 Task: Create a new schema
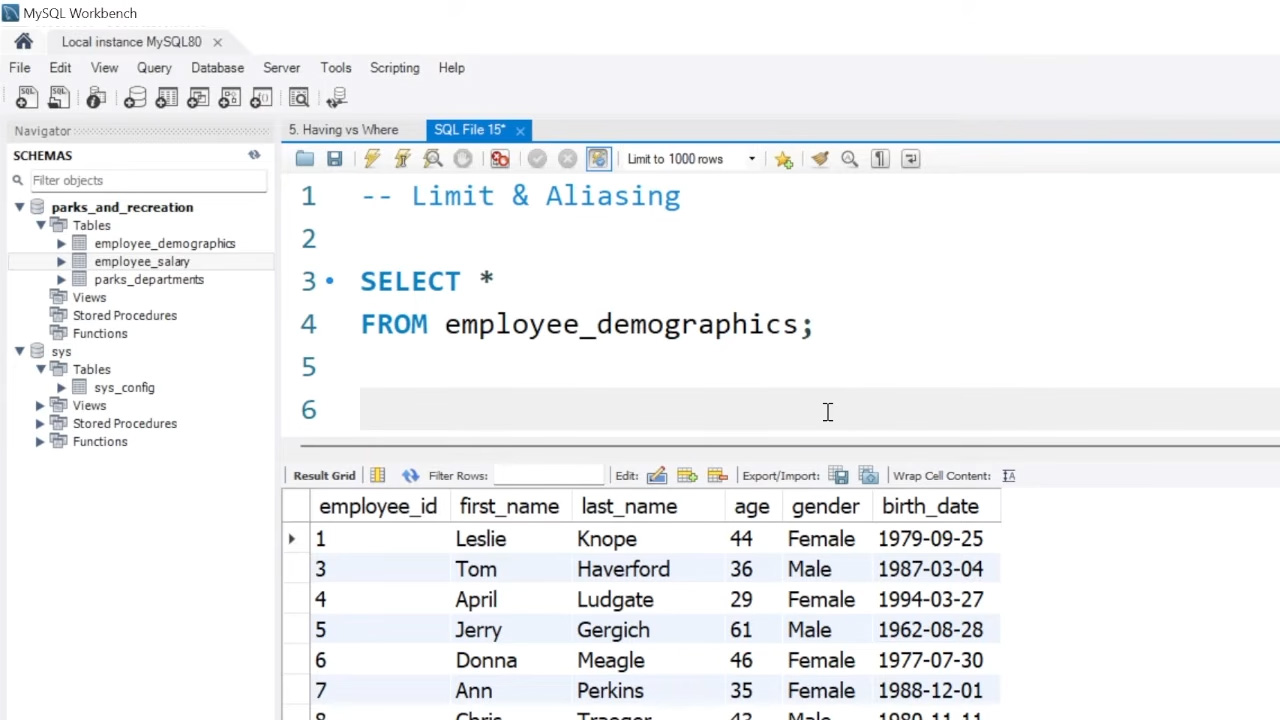point(135,98)
